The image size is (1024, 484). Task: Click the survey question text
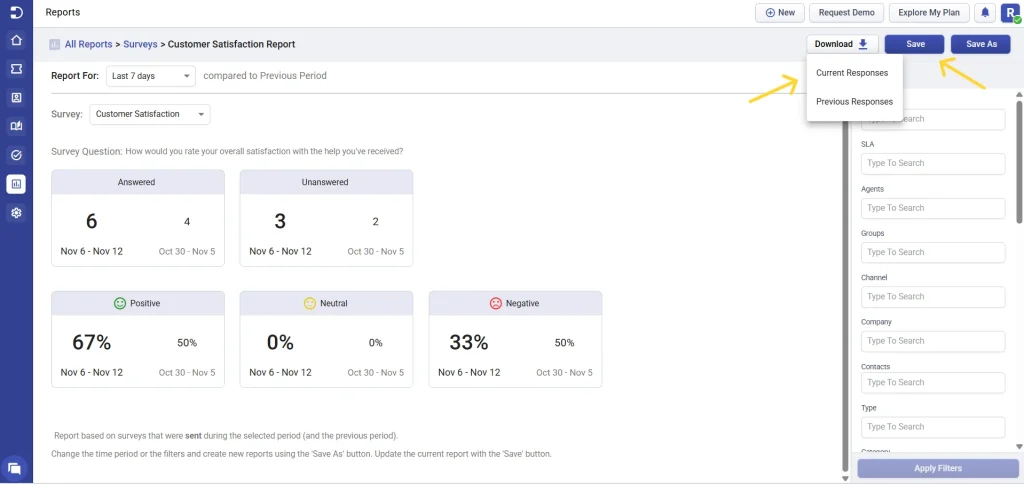click(x=264, y=152)
